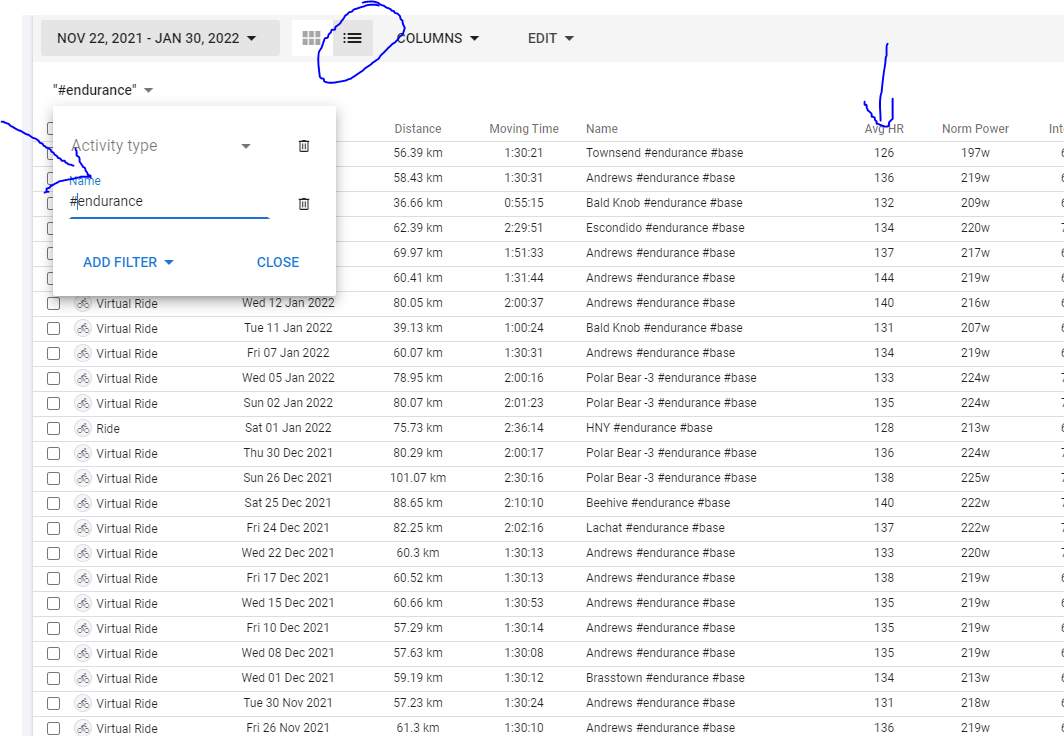
Task: Open the "#endurance" filter dropdown
Action: [x=103, y=90]
